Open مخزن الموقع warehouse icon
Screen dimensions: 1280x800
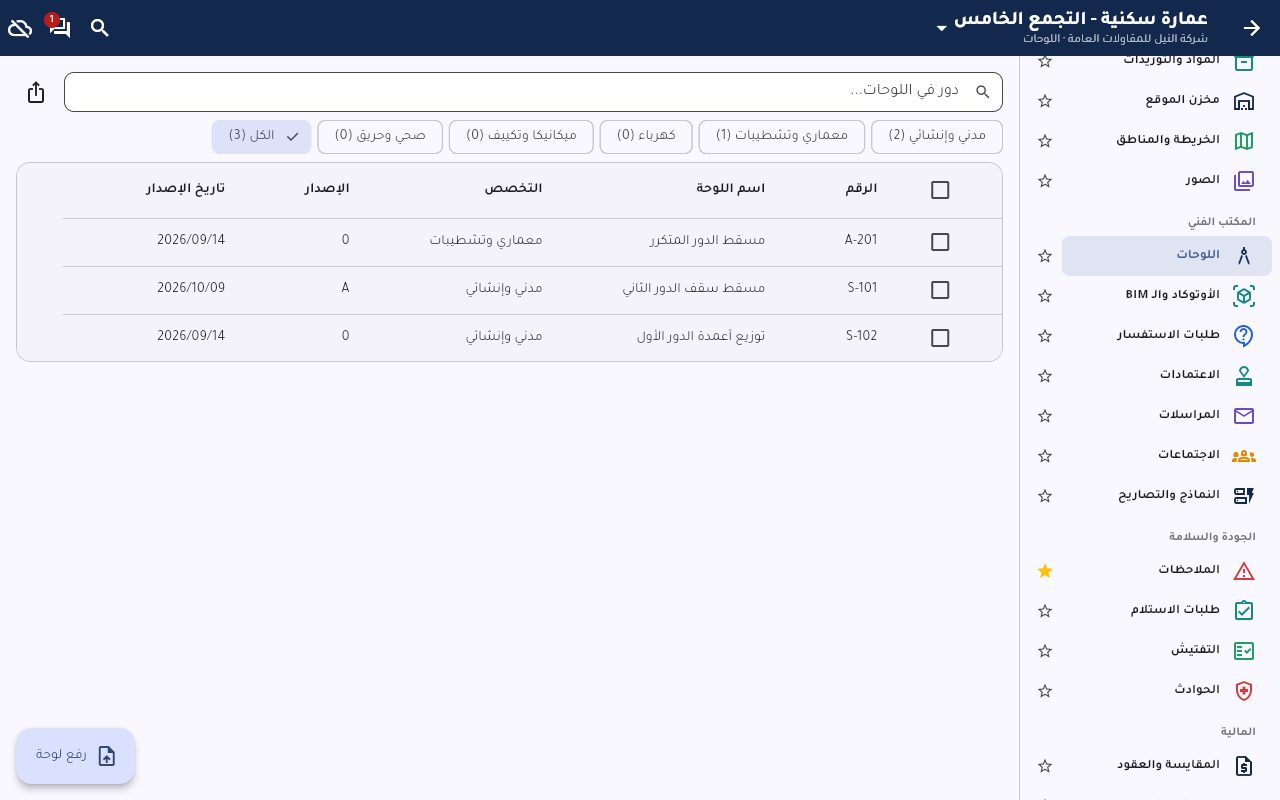tap(1244, 101)
